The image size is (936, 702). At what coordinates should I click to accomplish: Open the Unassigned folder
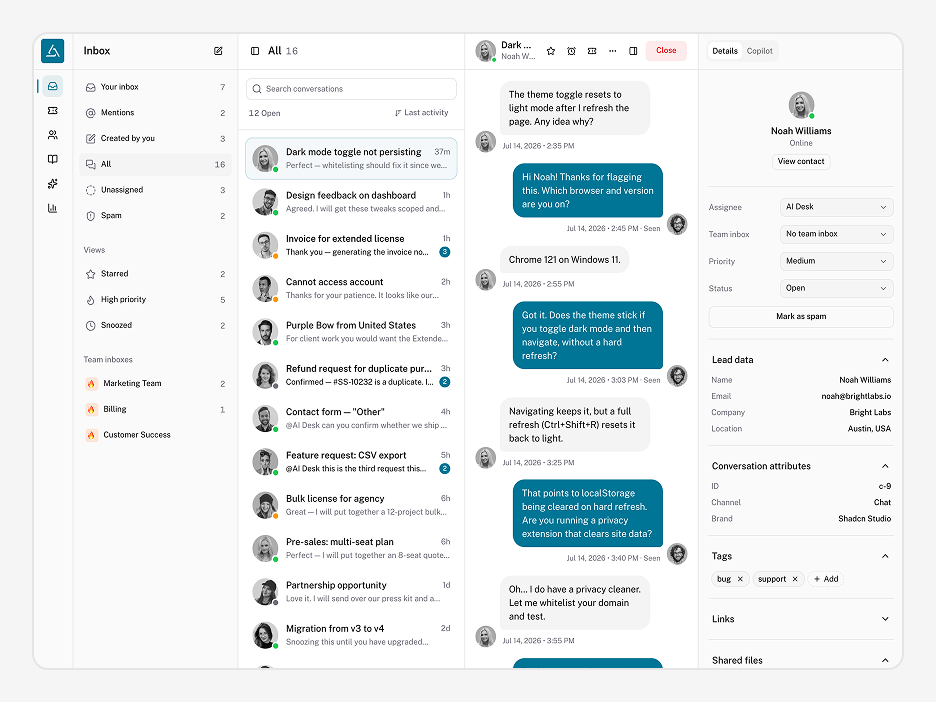point(155,190)
